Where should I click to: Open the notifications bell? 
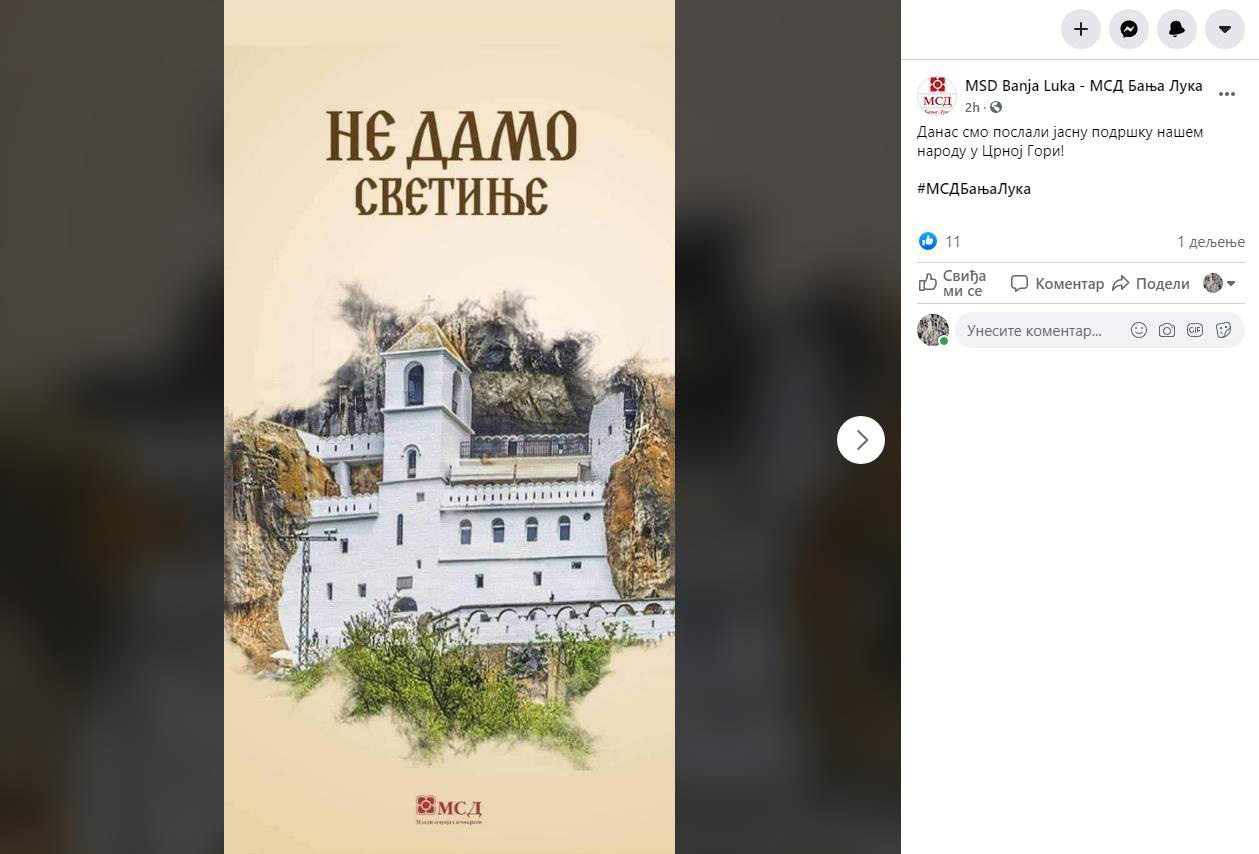[x=1177, y=30]
